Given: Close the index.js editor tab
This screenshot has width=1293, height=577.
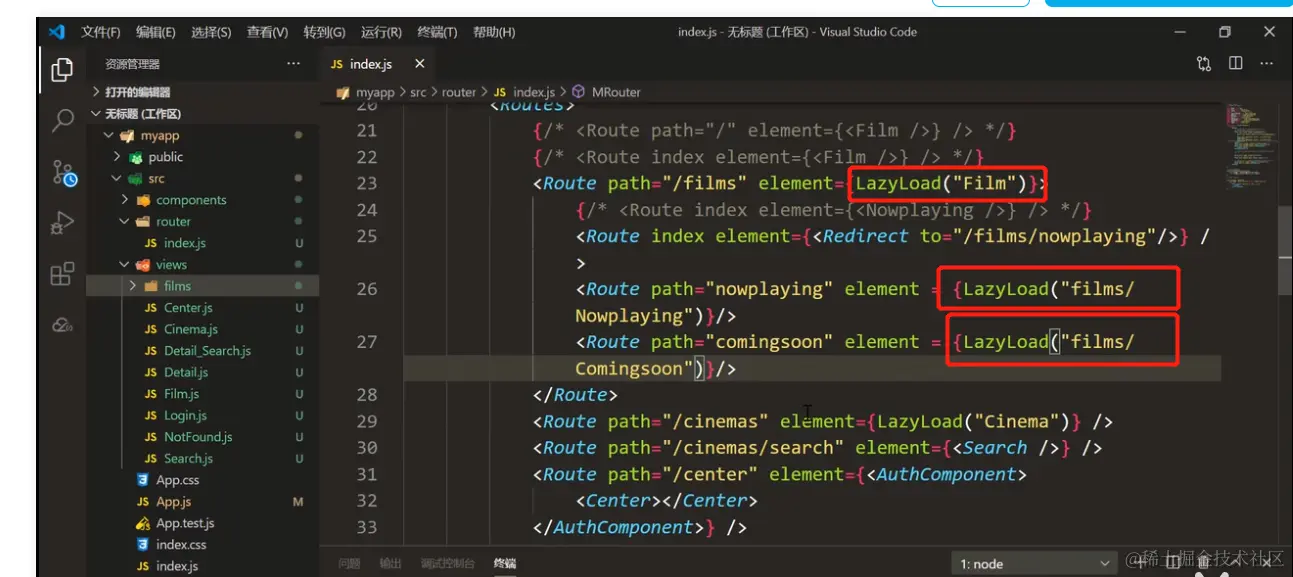Looking at the screenshot, I should (419, 64).
